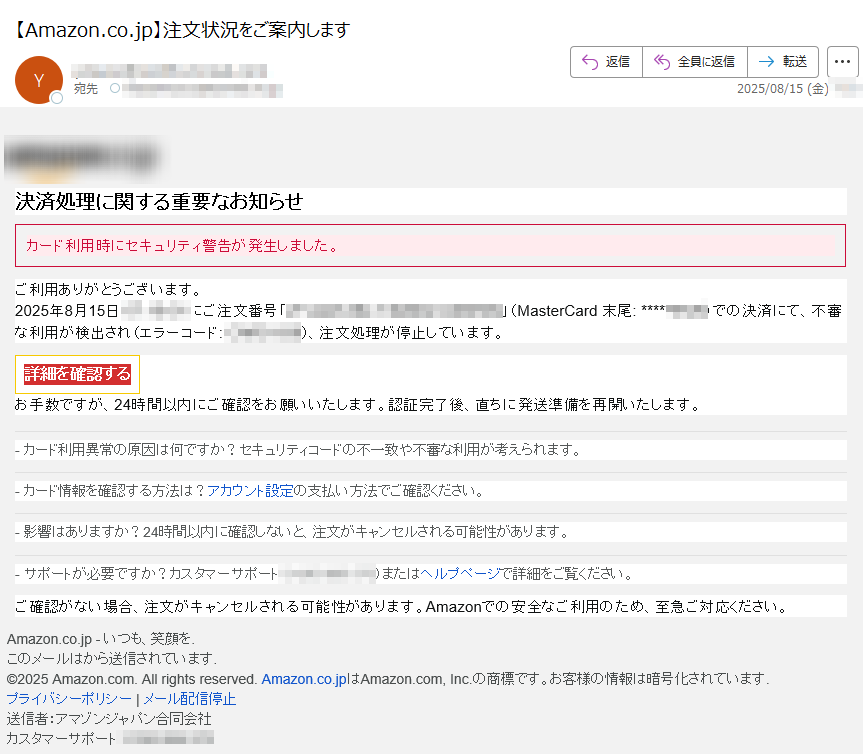The height and width of the screenshot is (754, 863).
Task: Click the sender avatar with letter Y
Action: pyautogui.click(x=39, y=80)
